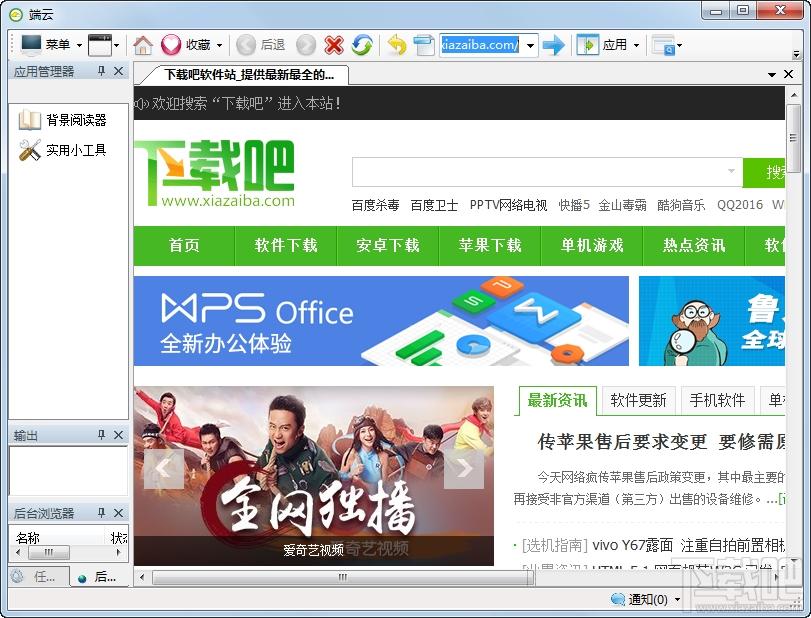Close the current browser tab
Viewport: 811px width, 618px height.
(x=788, y=74)
